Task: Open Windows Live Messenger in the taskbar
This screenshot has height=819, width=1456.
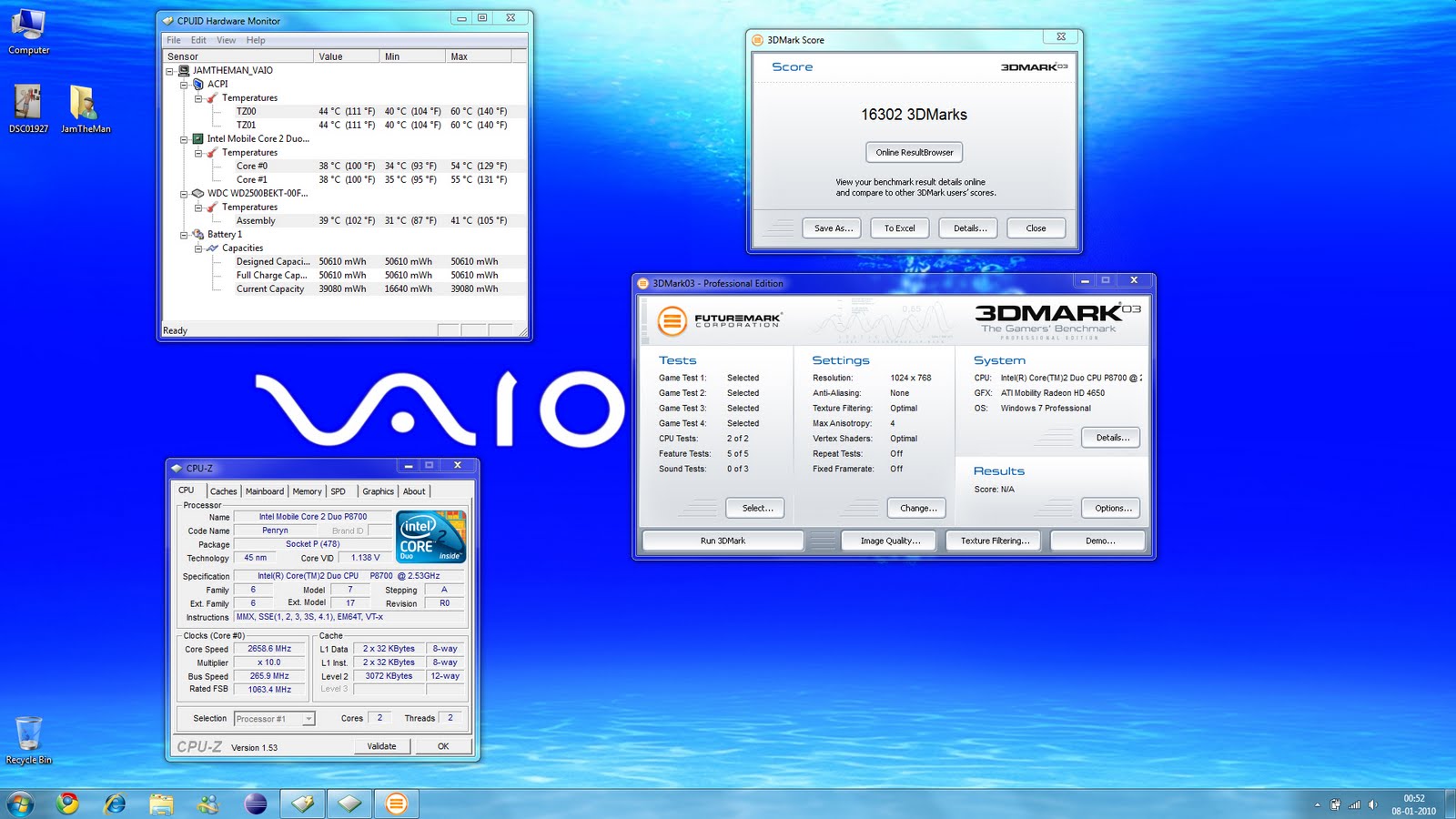Action: pyautogui.click(x=208, y=804)
